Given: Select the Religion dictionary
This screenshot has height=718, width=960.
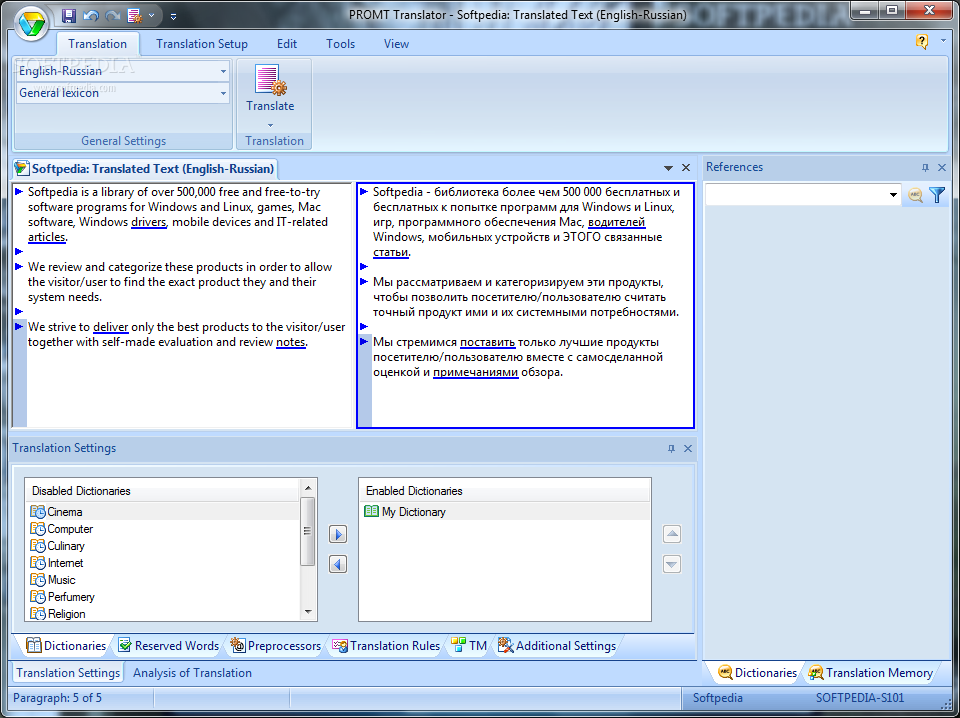Looking at the screenshot, I should point(162,613).
